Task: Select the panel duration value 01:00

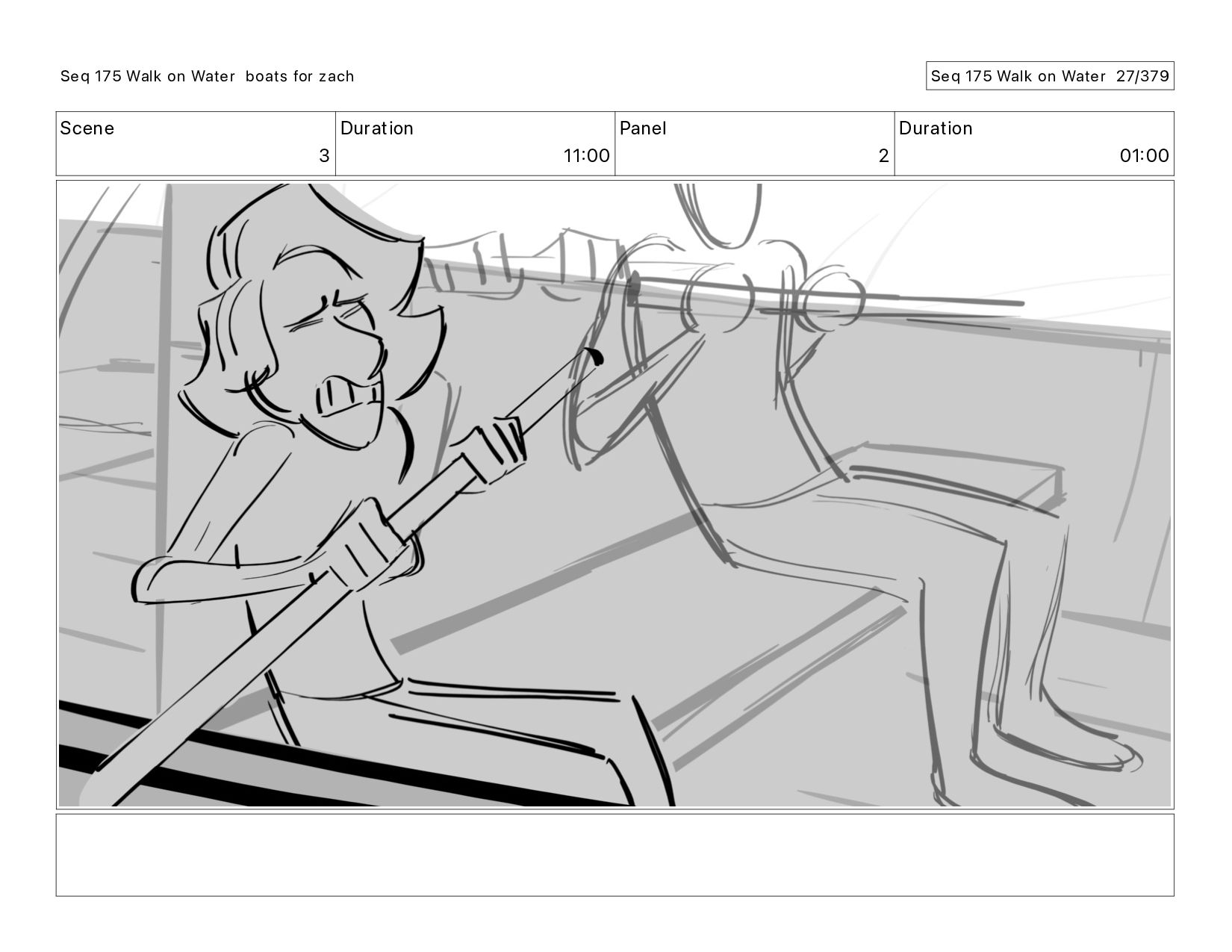Action: point(1144,155)
